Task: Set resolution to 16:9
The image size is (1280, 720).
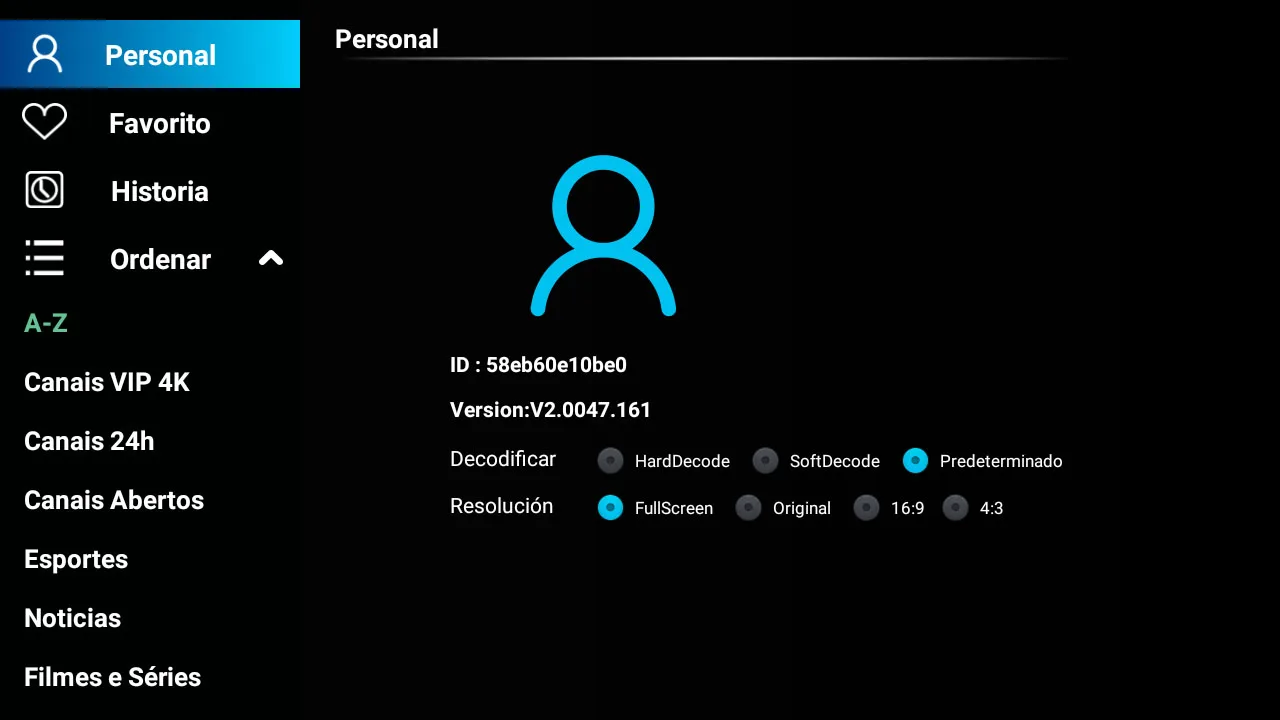Action: coord(889,507)
